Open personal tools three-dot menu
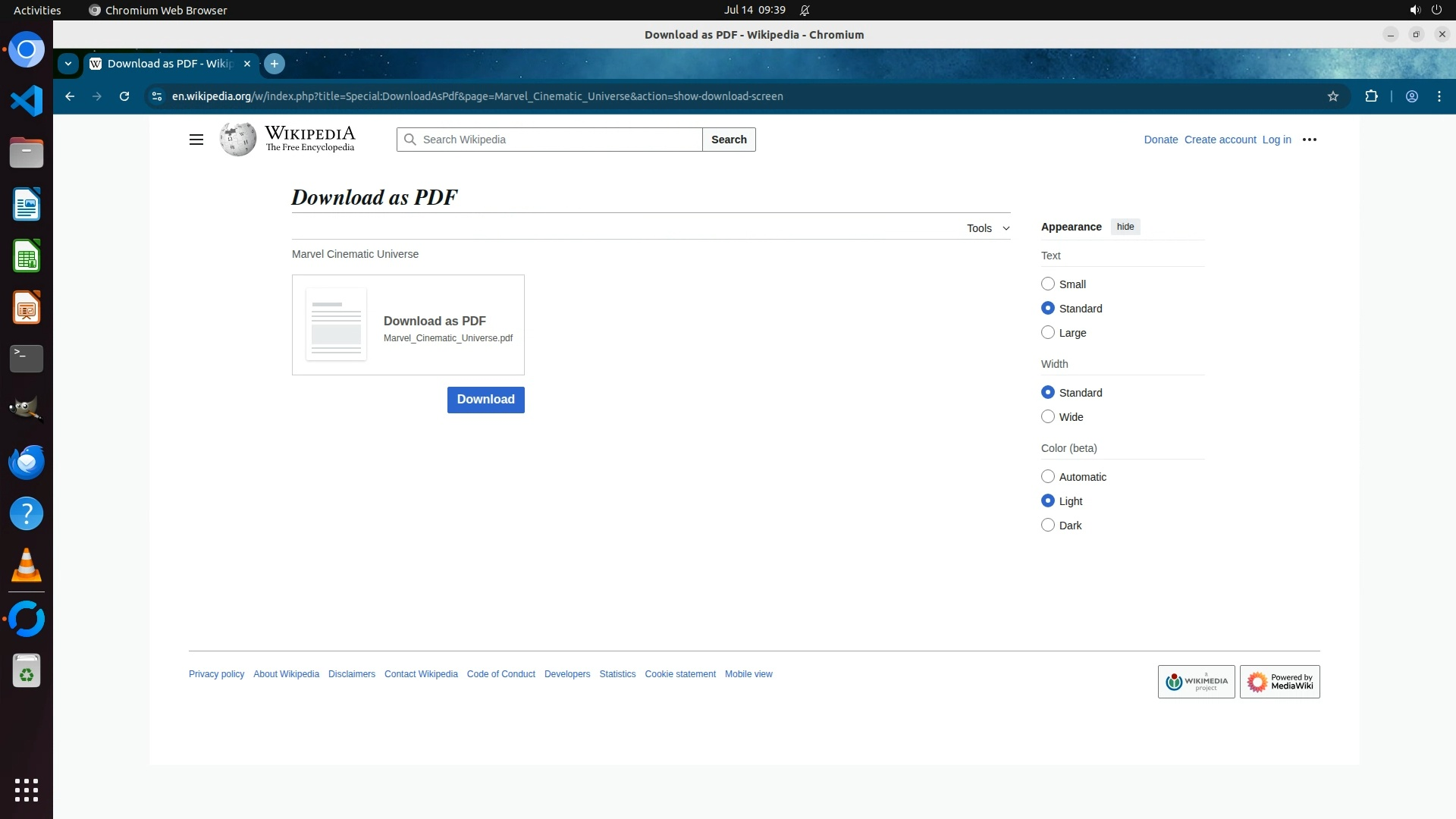The height and width of the screenshot is (819, 1456). pos(1309,140)
